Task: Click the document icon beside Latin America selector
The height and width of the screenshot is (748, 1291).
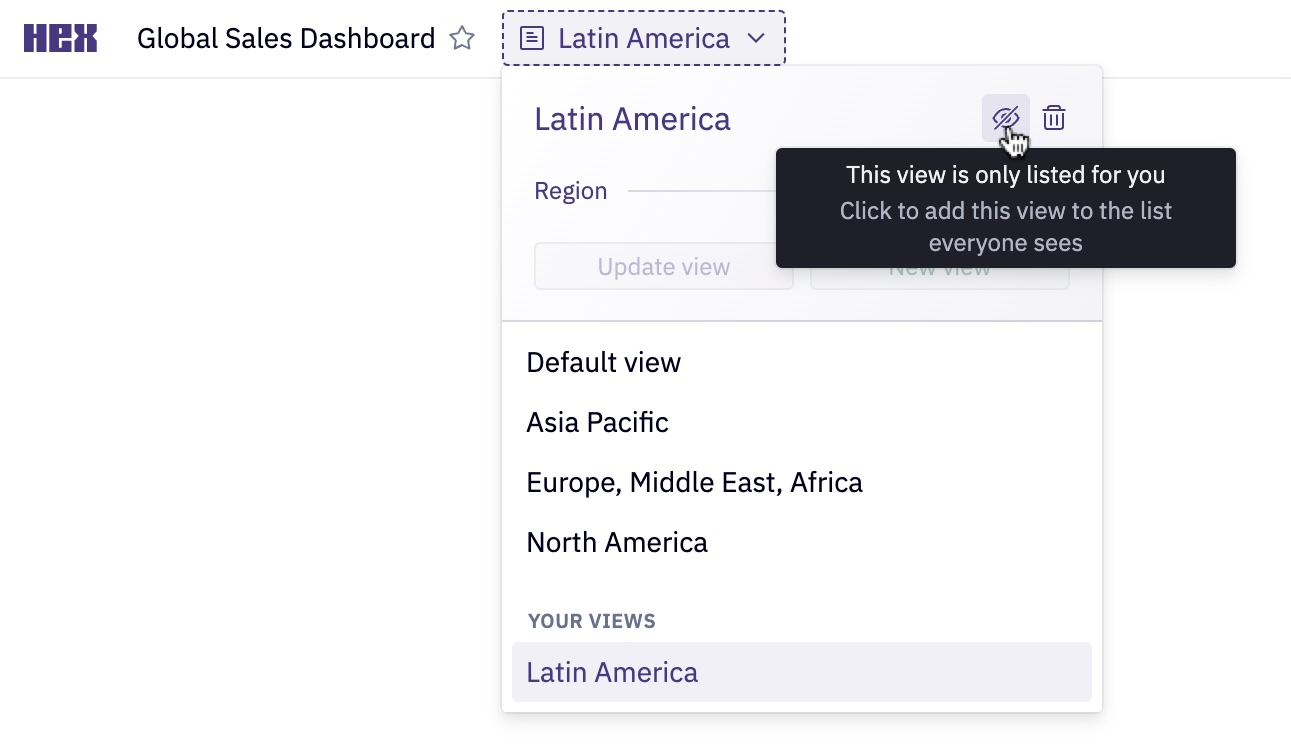Action: click(530, 38)
